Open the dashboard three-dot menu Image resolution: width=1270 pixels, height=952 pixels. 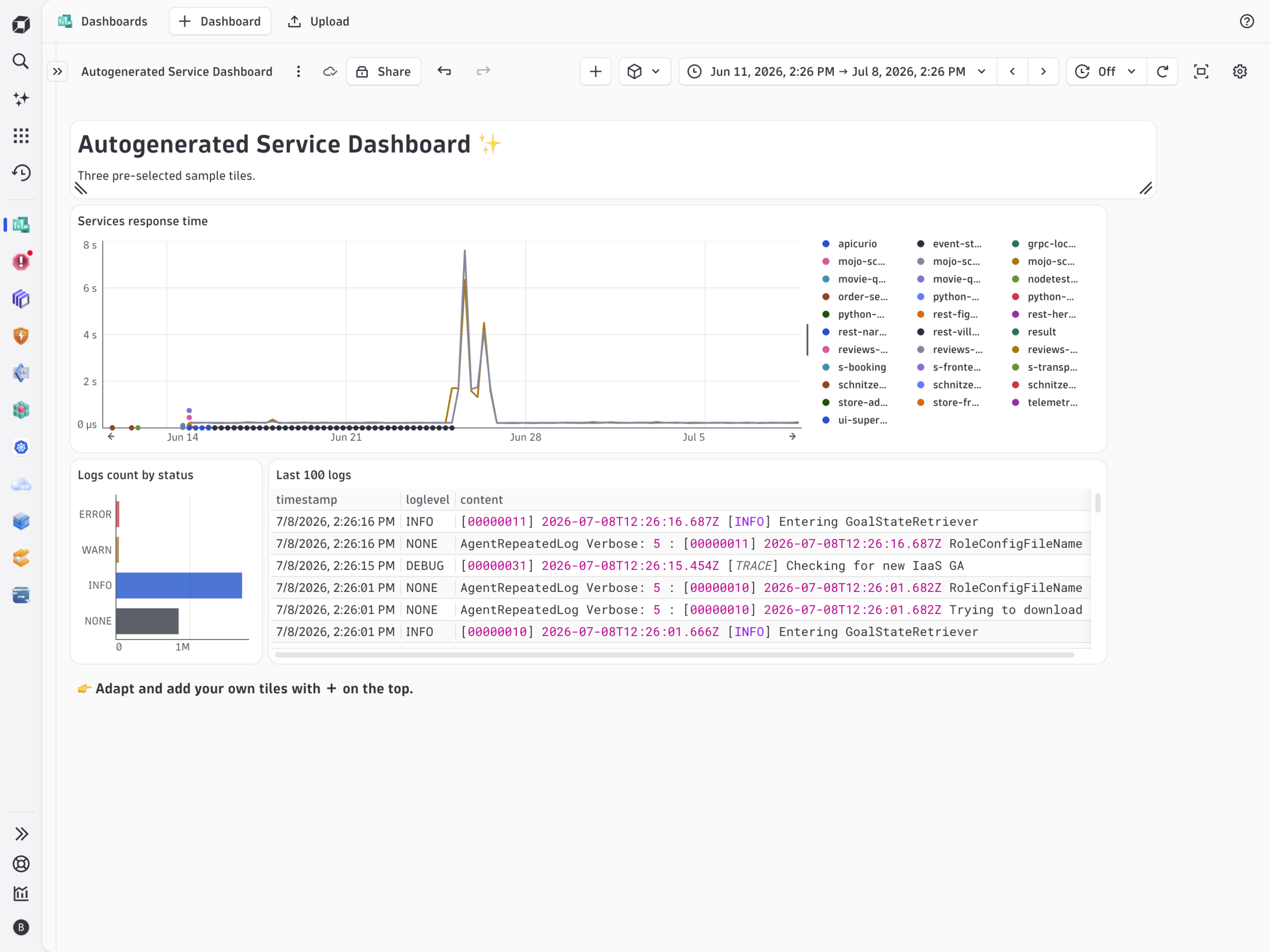[x=299, y=72]
